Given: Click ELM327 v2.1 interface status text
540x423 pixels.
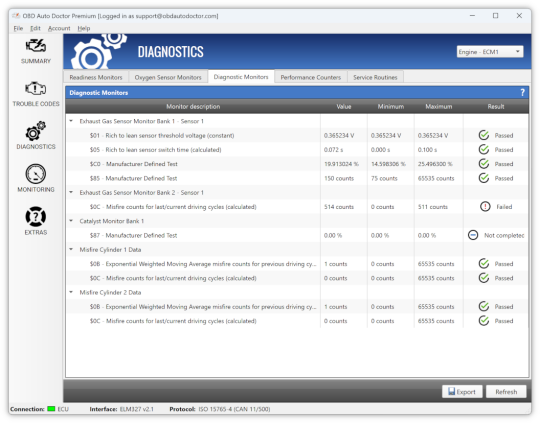Looking at the screenshot, I should [136, 409].
